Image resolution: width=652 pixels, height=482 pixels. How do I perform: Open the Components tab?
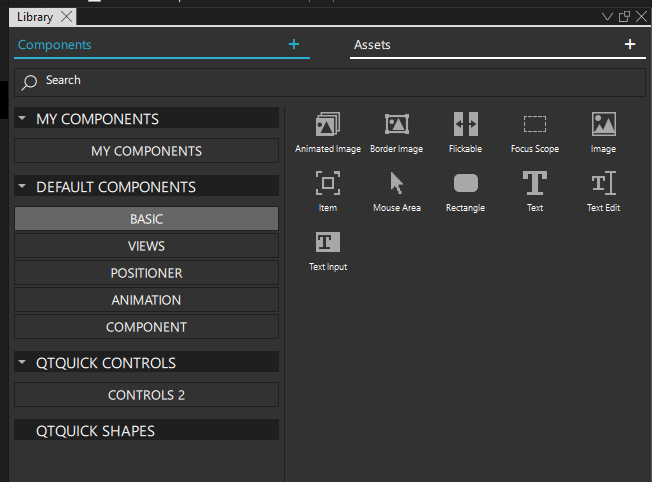click(55, 45)
